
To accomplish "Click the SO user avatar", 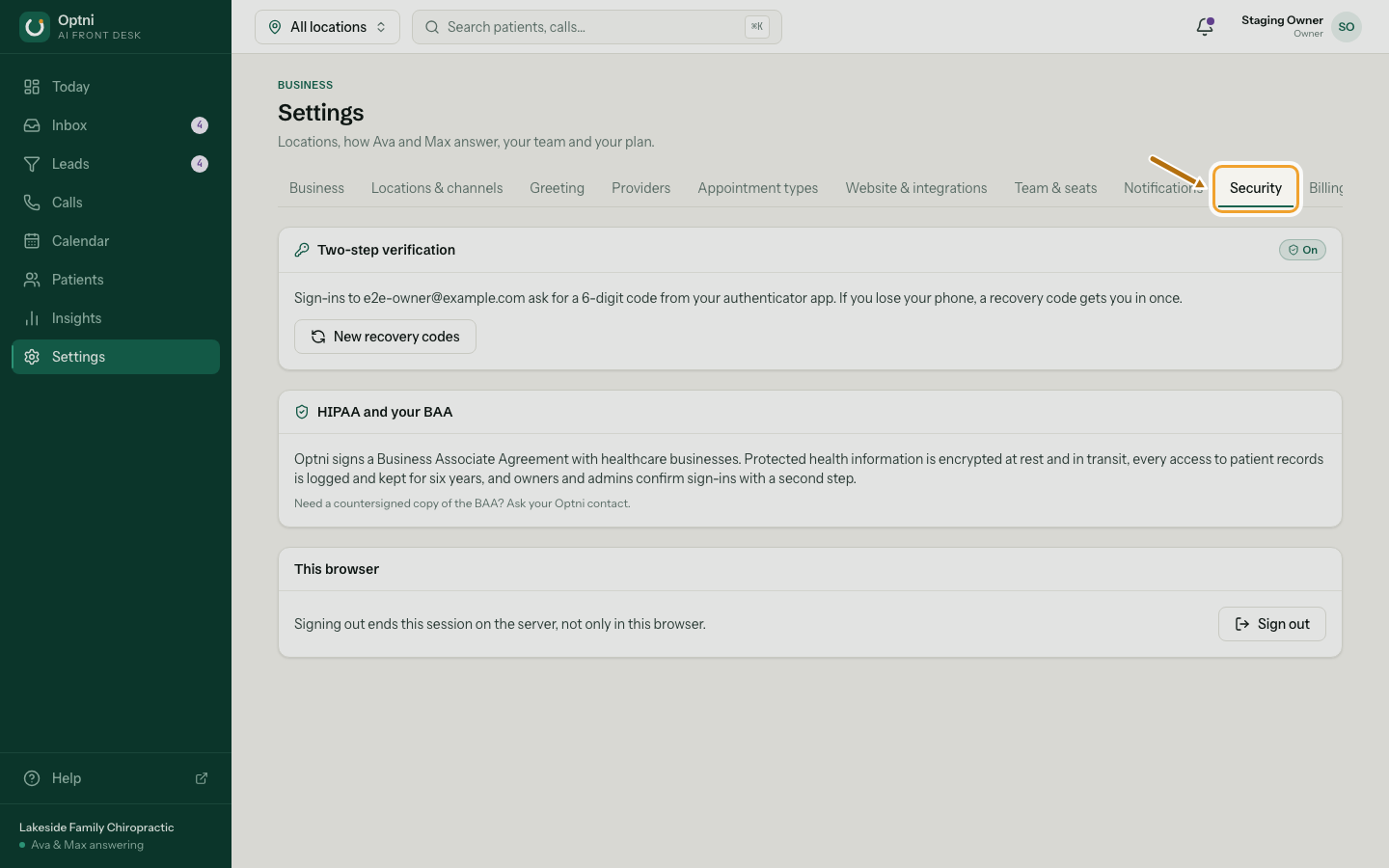I will tap(1347, 27).
